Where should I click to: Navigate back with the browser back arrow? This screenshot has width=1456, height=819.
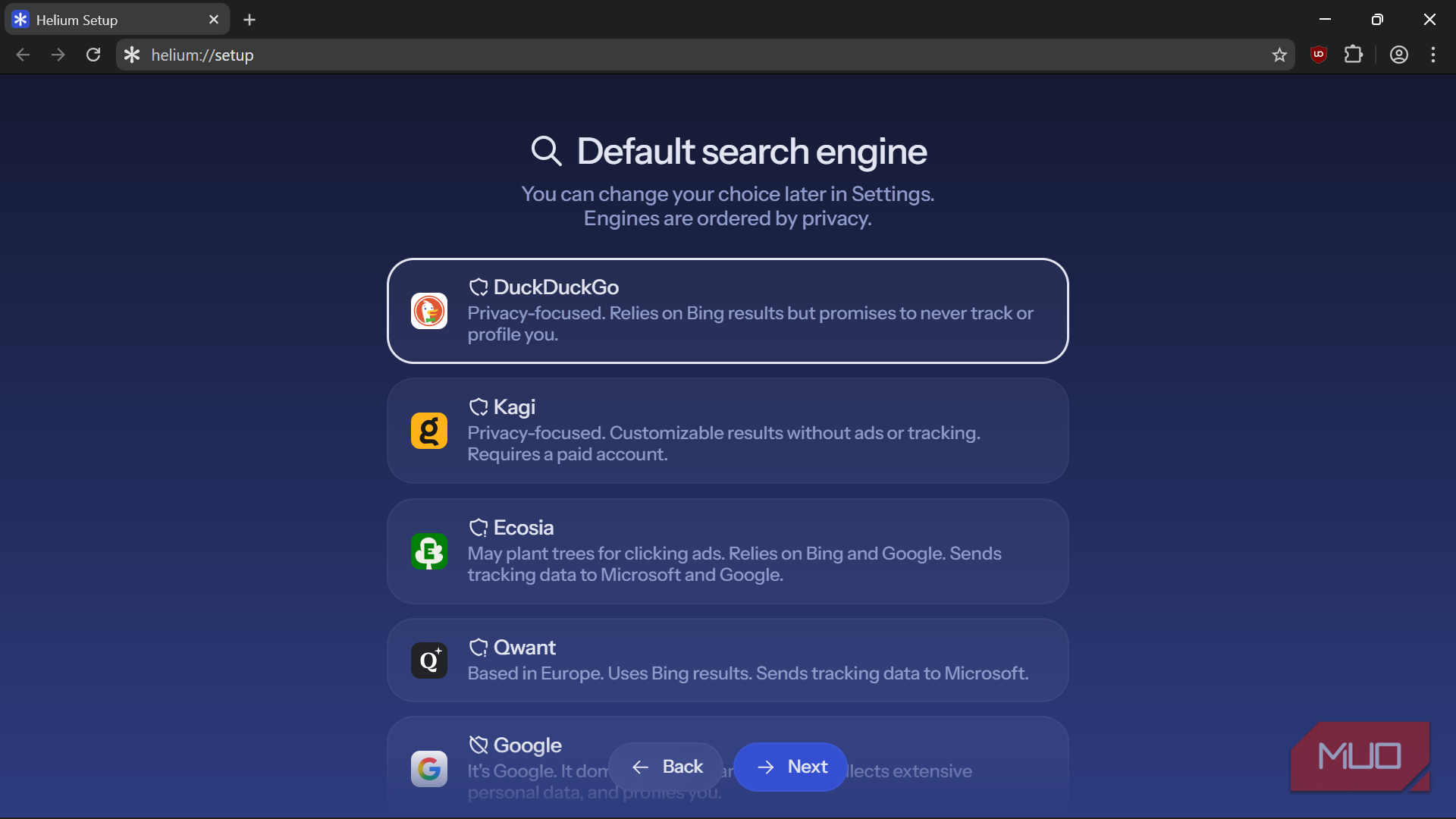23,55
